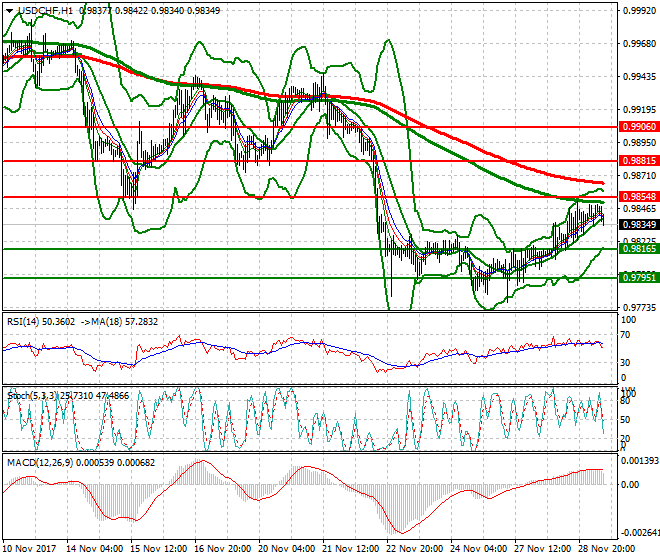
Task: Click the 0.001393 MACD scale value
Action: 638,460
